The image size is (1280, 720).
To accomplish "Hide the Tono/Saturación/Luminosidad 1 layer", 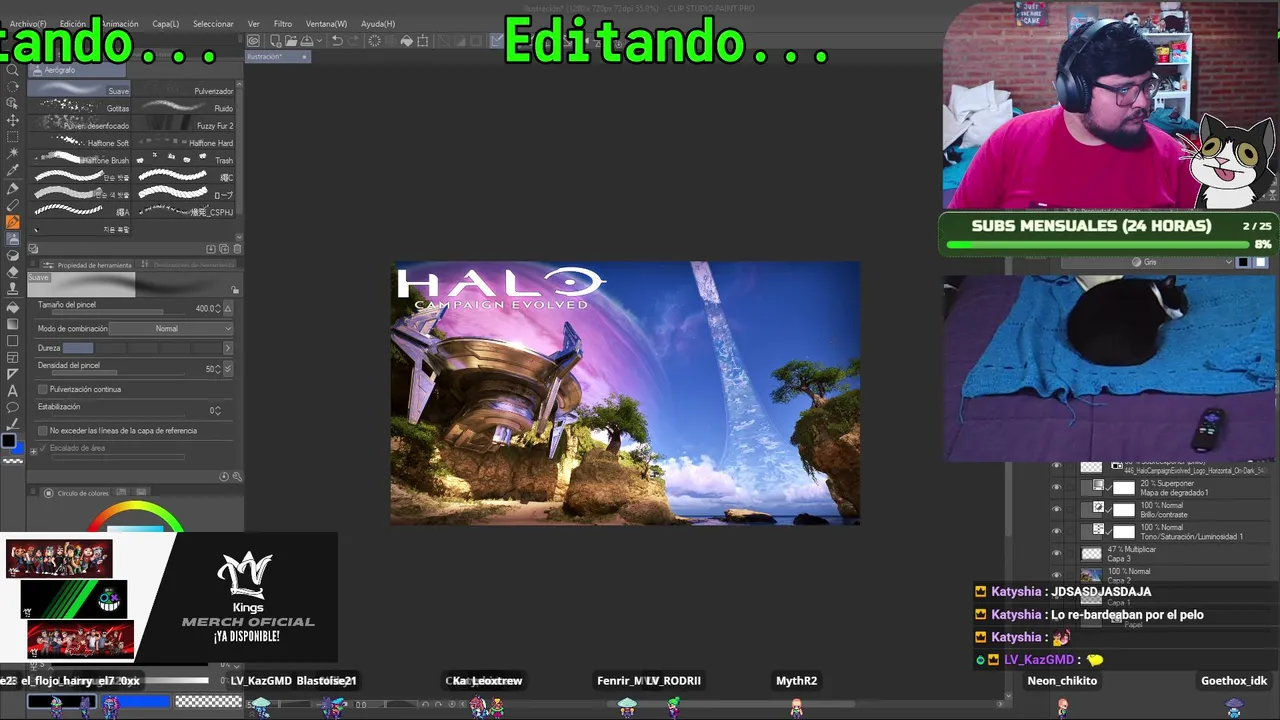I will pos(1056,532).
